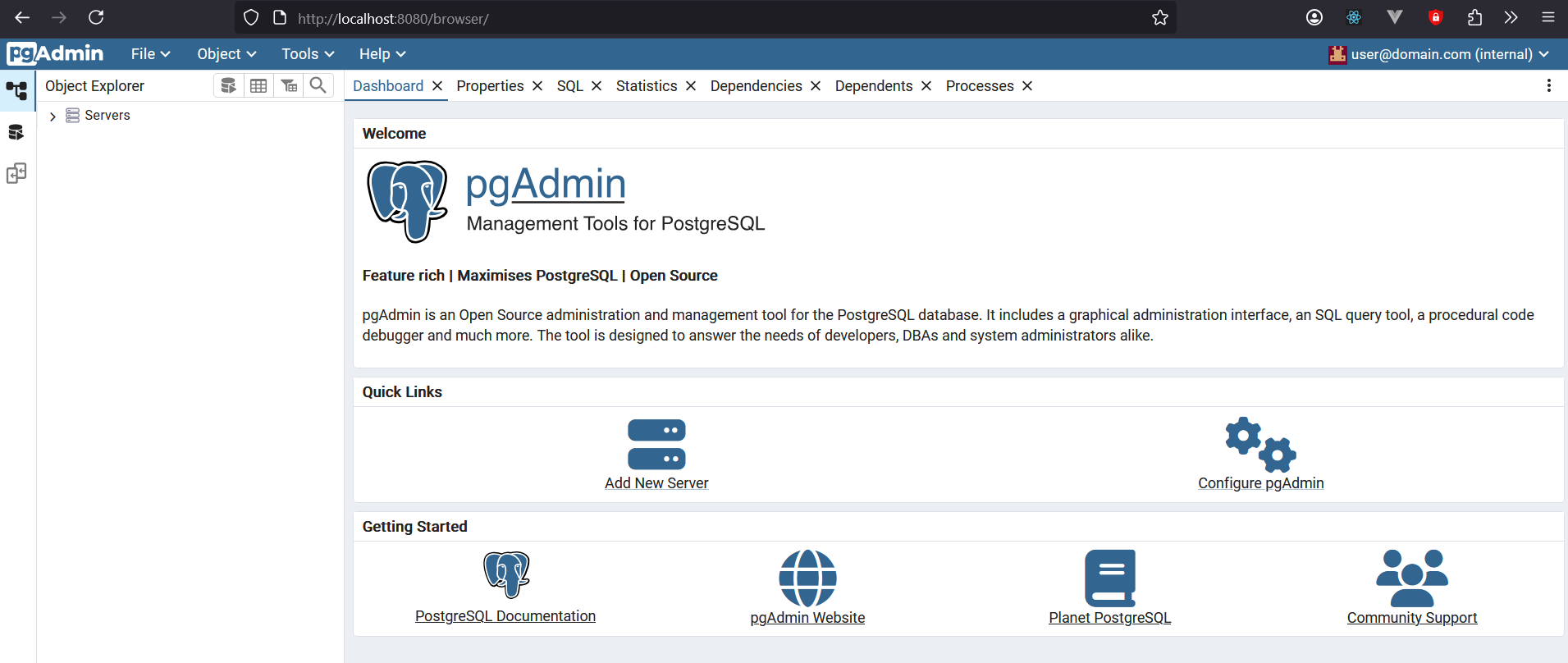The width and height of the screenshot is (1568, 663).
Task: Select the Servers tree item
Action: click(x=107, y=116)
